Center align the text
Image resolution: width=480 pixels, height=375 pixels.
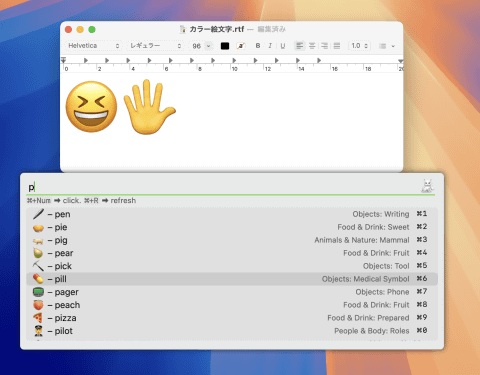point(312,46)
